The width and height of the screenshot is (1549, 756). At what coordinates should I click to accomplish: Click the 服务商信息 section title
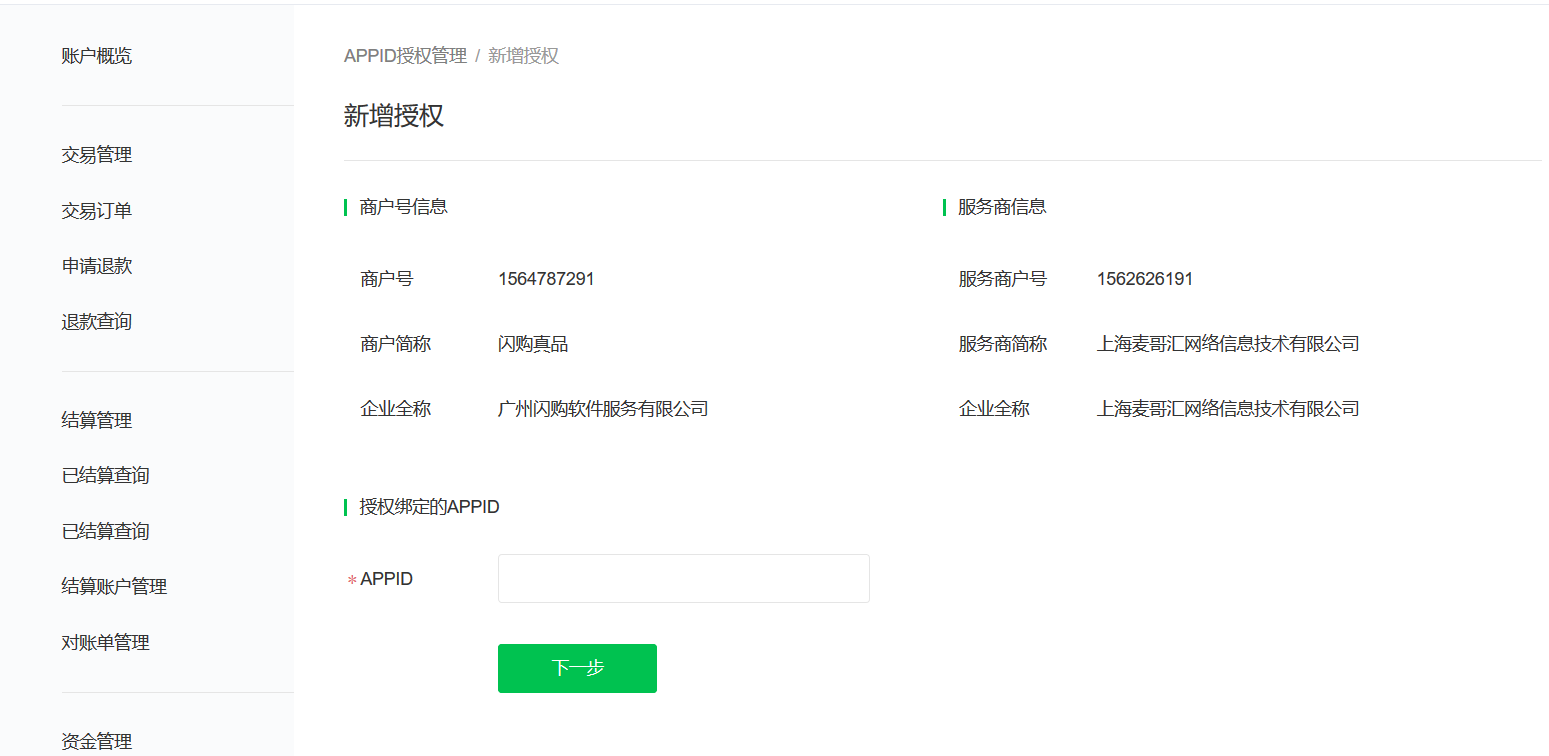coord(1002,207)
